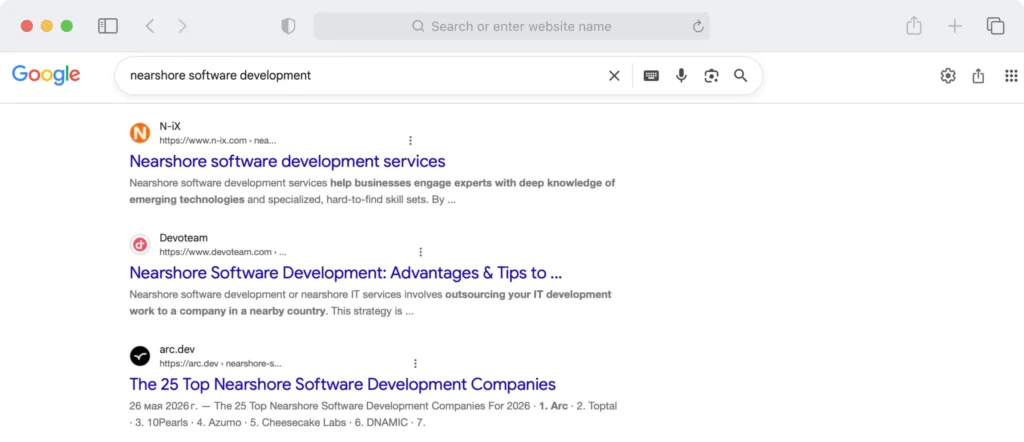Focus the Safari address bar field

pos(511,26)
